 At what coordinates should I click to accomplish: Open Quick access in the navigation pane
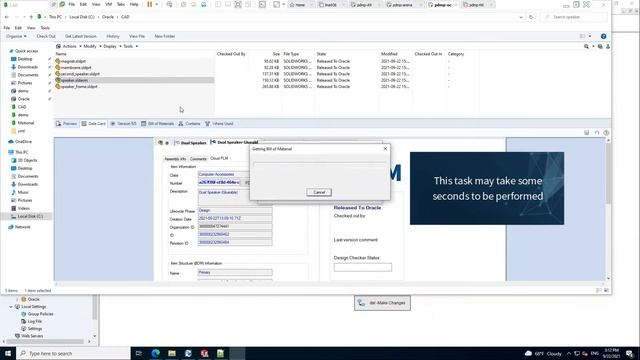click(26, 51)
